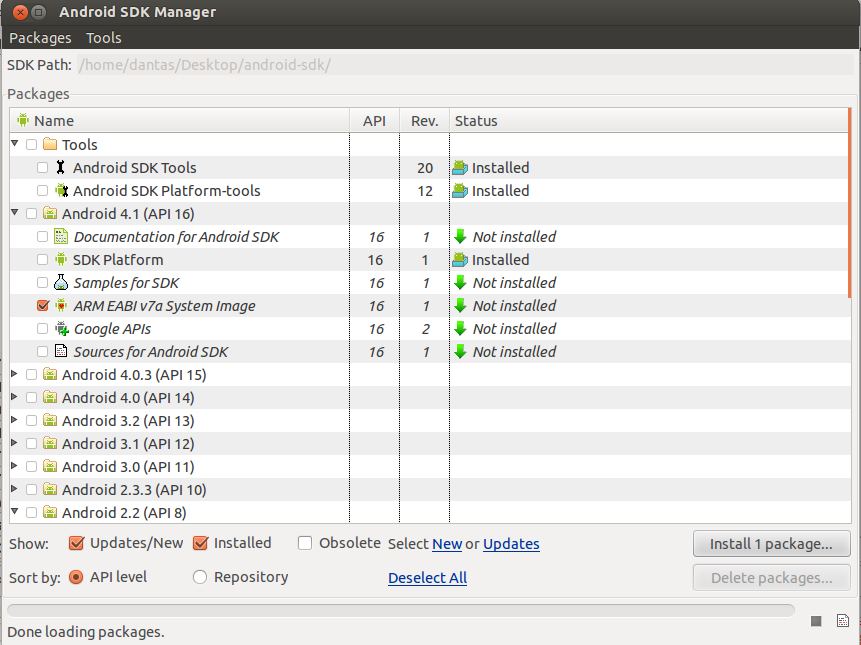Click the stop loading square icon

tap(816, 621)
